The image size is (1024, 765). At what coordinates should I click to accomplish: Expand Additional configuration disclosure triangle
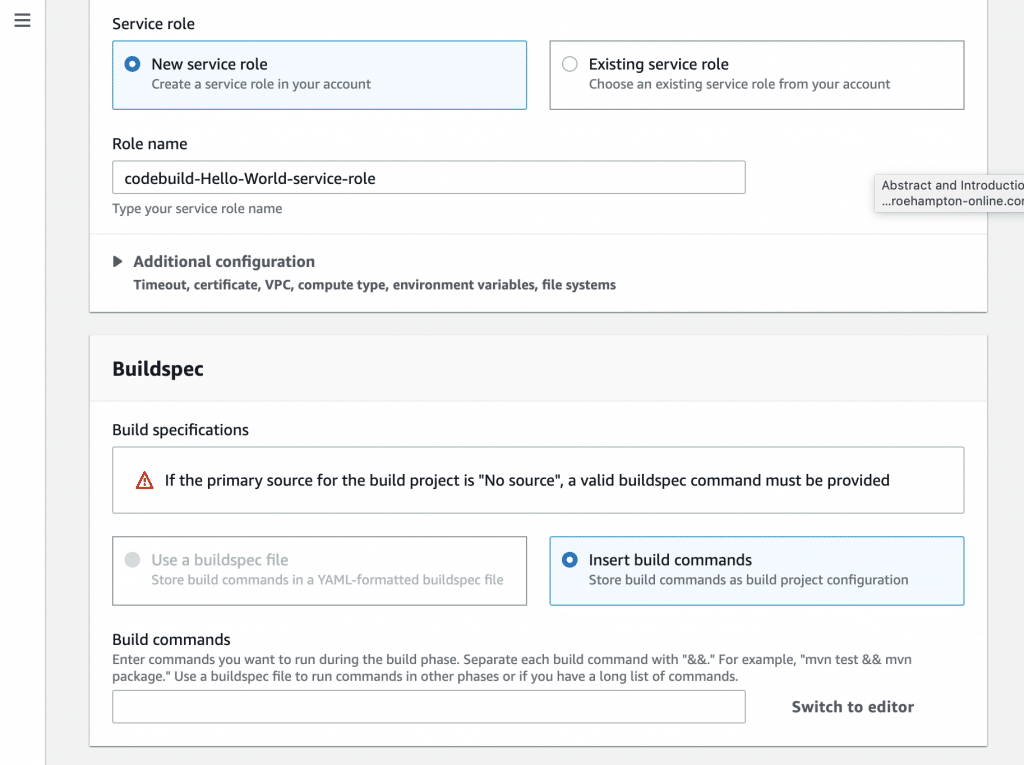(x=118, y=262)
